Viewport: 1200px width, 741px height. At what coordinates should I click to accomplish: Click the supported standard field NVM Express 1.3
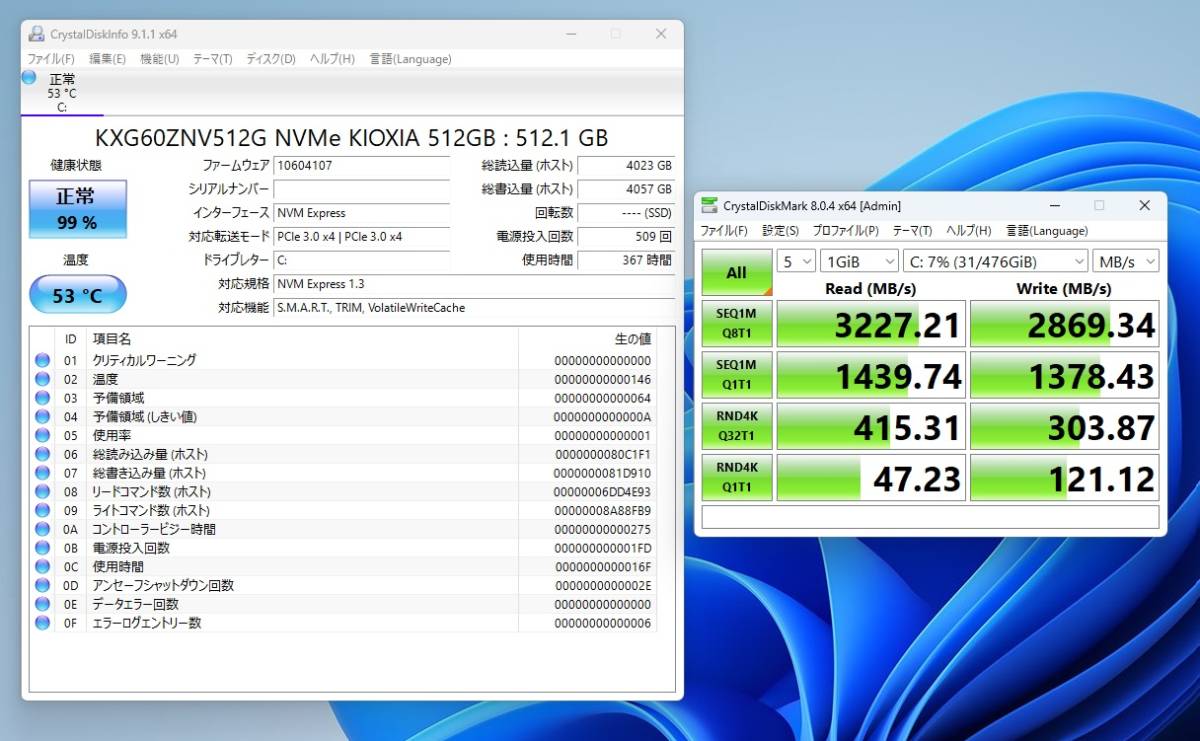point(475,284)
